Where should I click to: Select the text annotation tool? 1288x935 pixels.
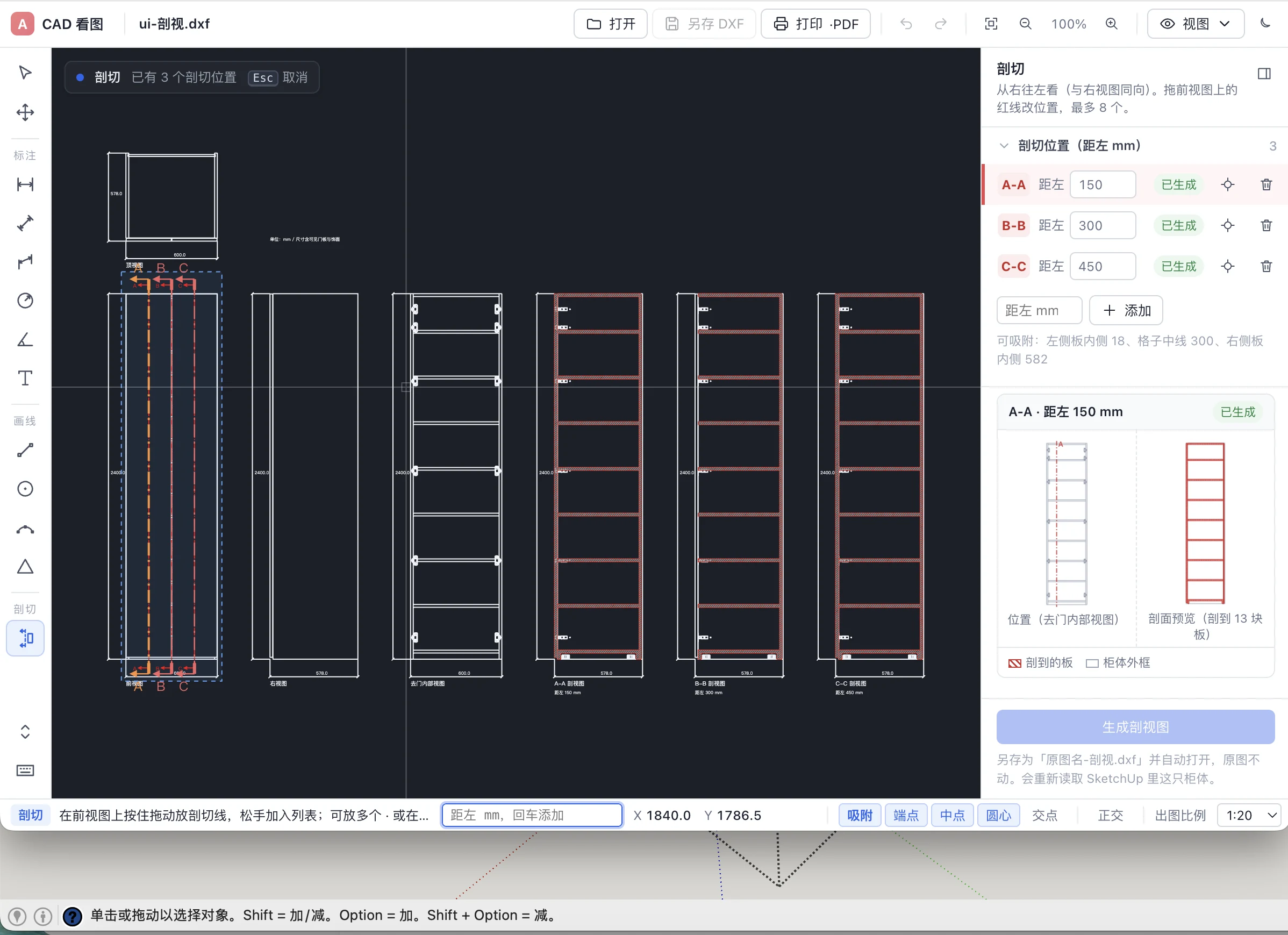[x=25, y=378]
